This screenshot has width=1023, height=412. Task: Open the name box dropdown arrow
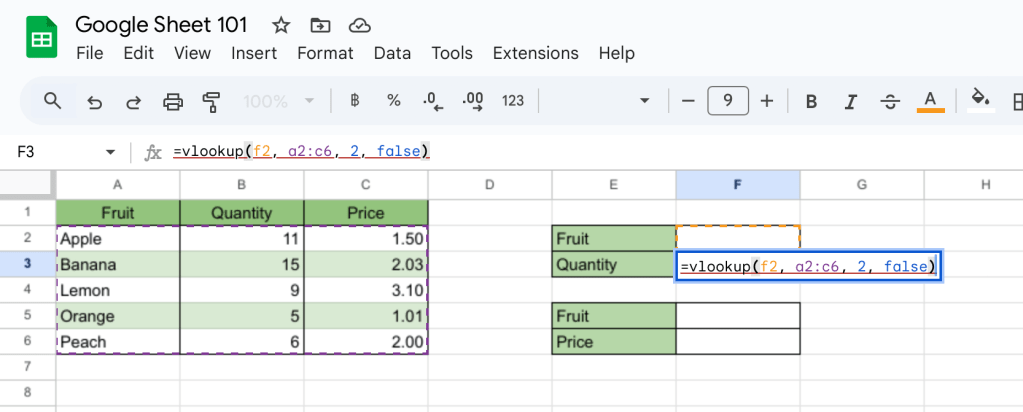(110, 152)
